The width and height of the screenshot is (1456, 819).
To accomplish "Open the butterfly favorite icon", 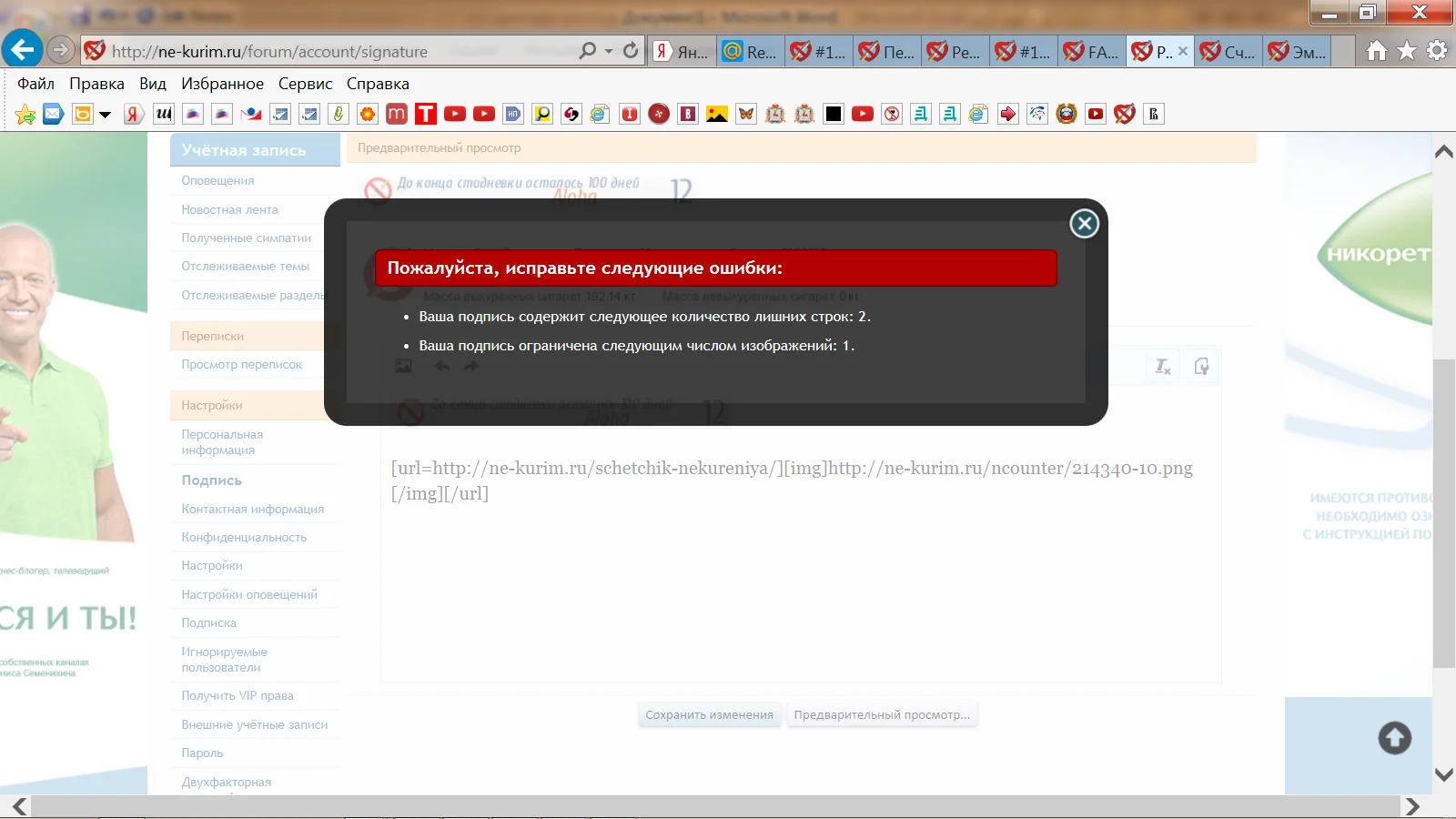I will pos(746,114).
